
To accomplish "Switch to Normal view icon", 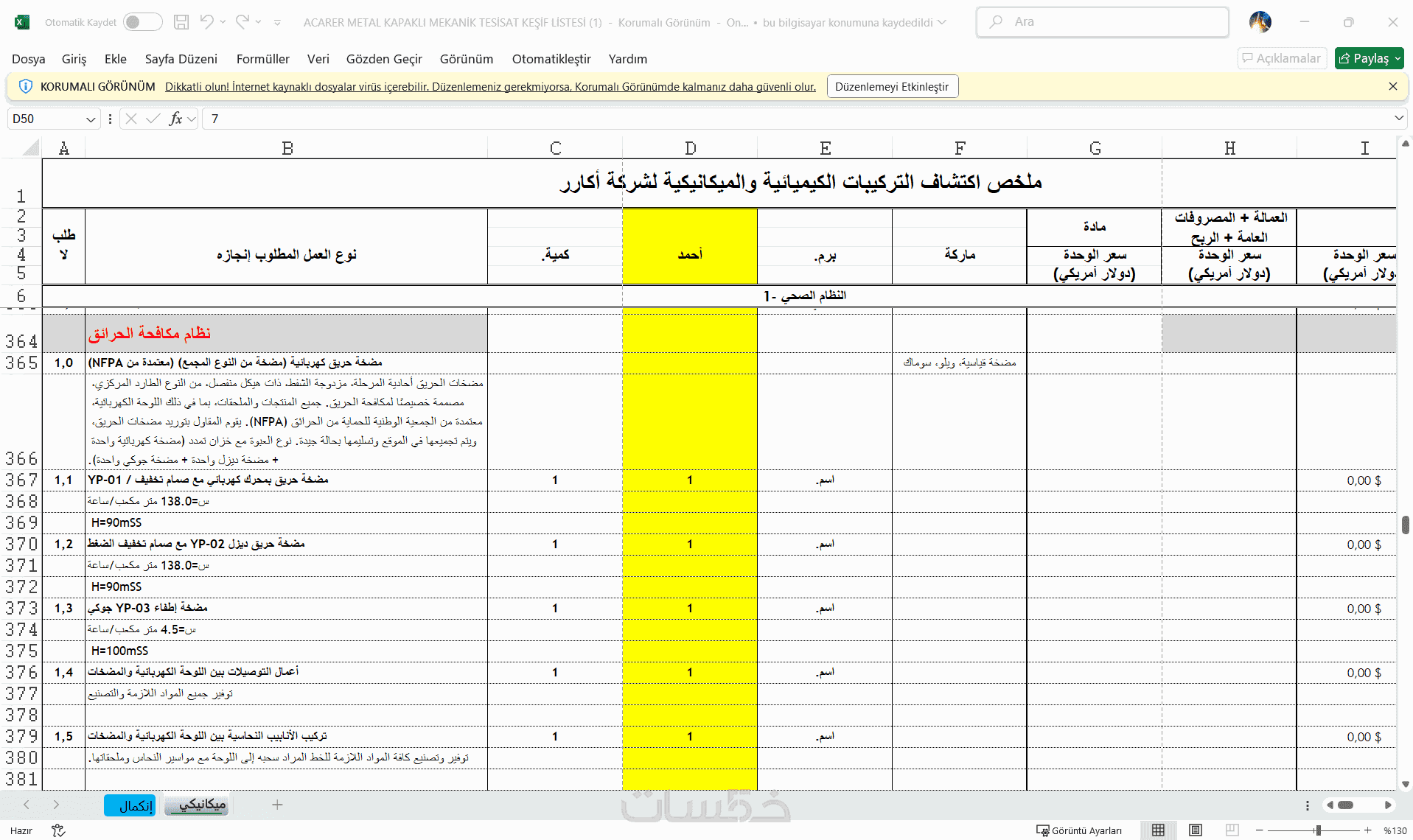I will click(1159, 830).
